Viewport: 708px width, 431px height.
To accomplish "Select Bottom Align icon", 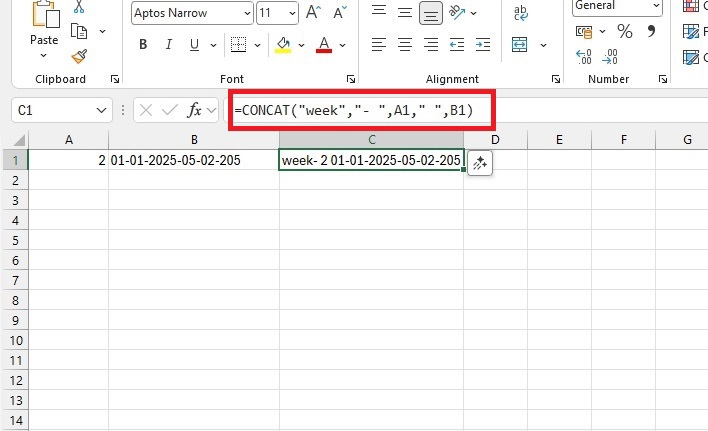I will click(x=431, y=14).
